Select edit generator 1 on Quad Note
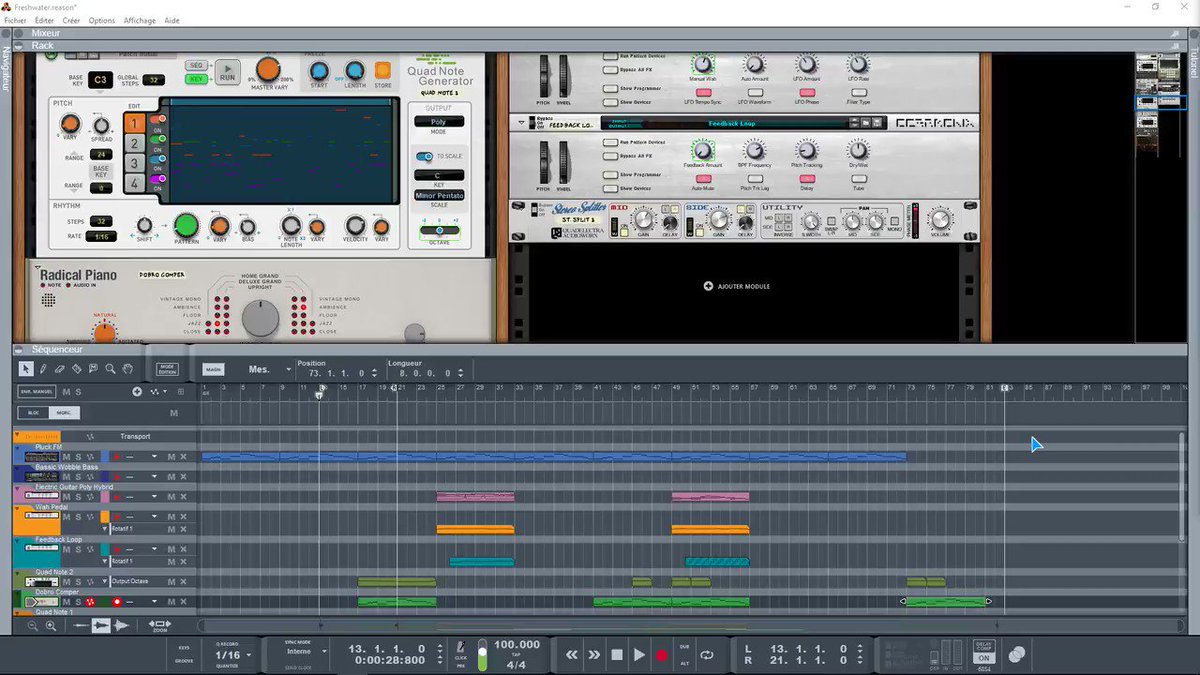The height and width of the screenshot is (675, 1200). [134, 123]
